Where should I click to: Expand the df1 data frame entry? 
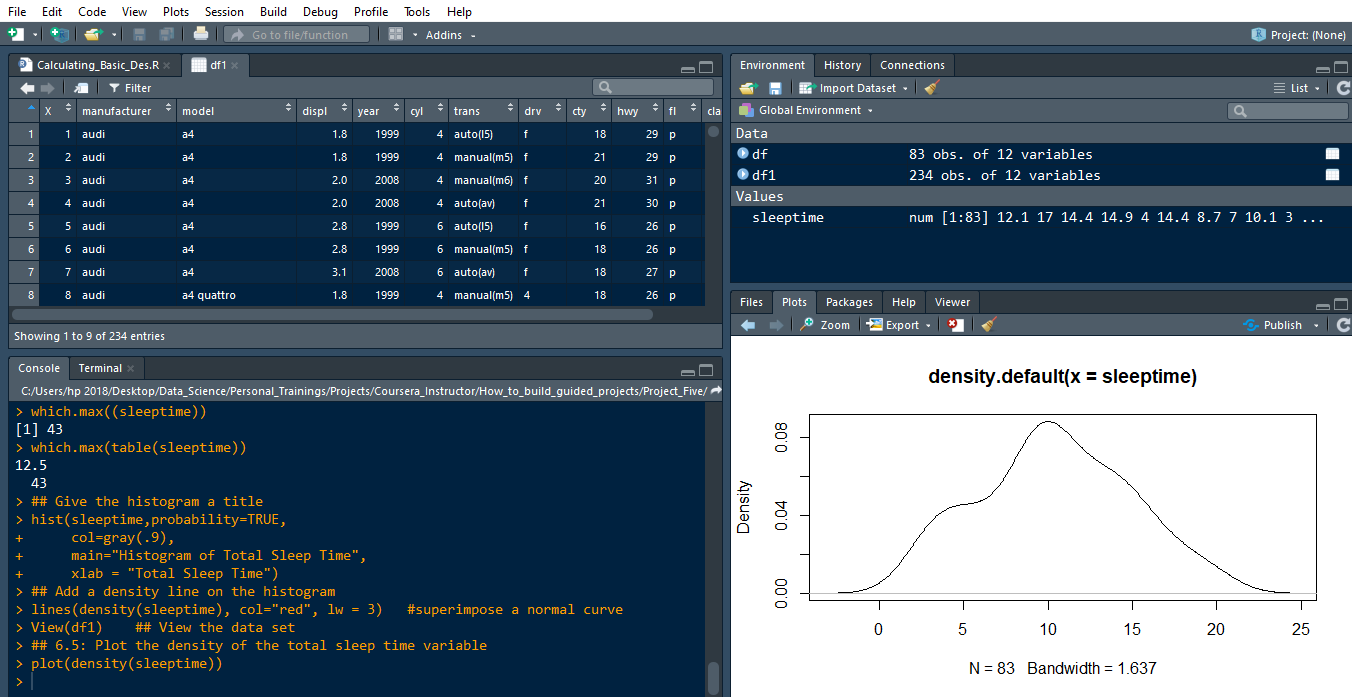click(743, 175)
